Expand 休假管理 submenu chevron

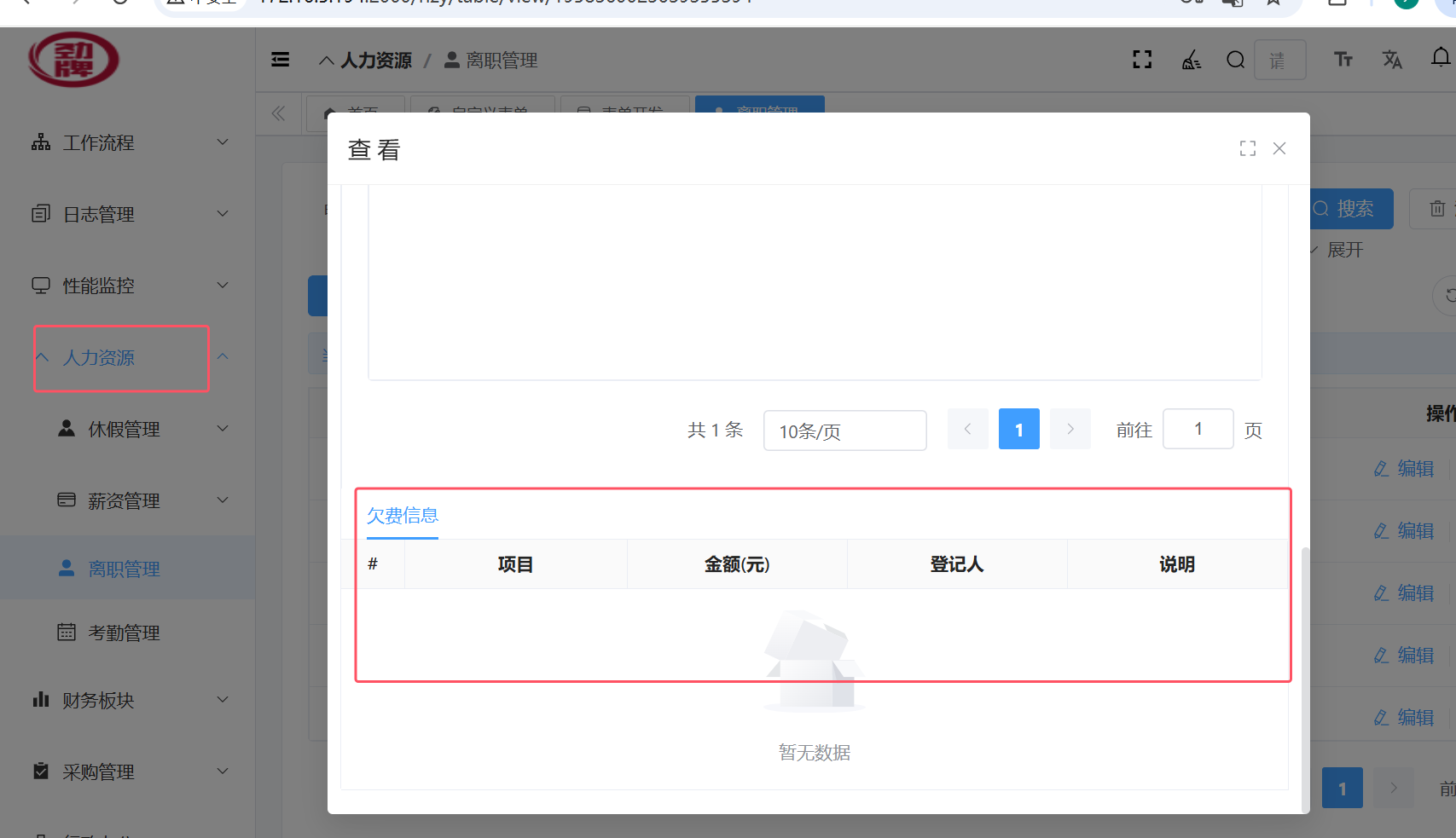coord(223,429)
